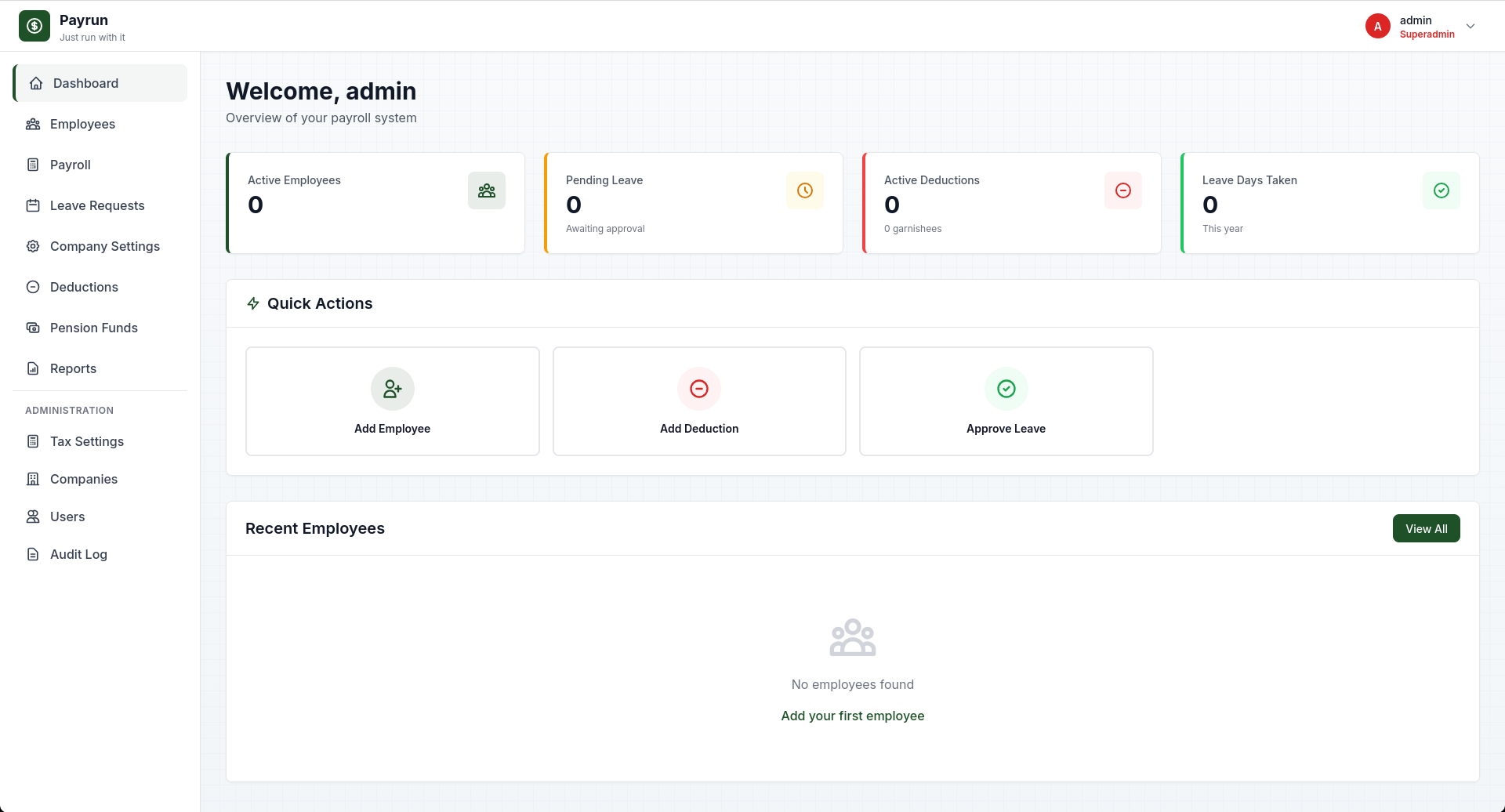Image resolution: width=1505 pixels, height=812 pixels.
Task: Open the Payroll icon in the sidebar
Action: pos(33,165)
